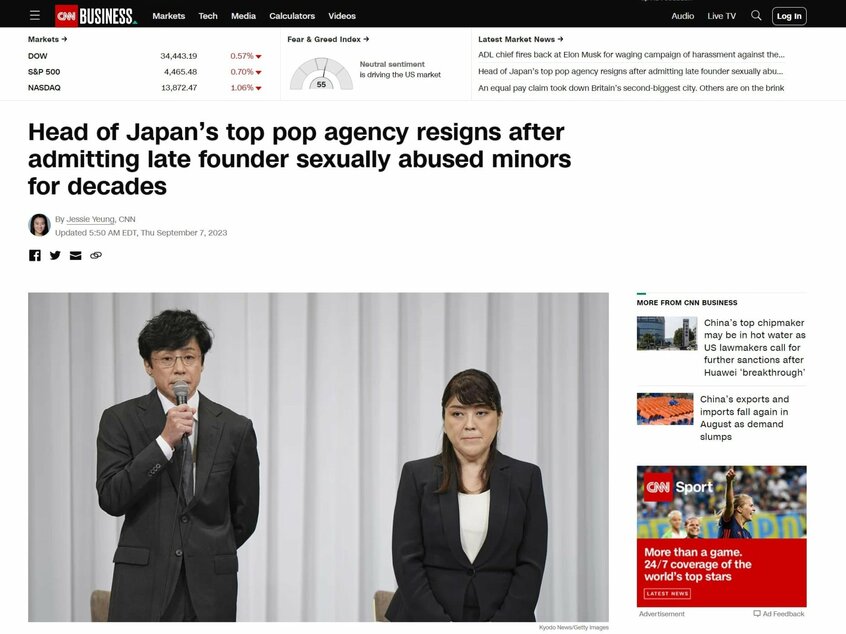The height and width of the screenshot is (634, 846).
Task: Open the Markets section arrow link
Action: pos(47,39)
